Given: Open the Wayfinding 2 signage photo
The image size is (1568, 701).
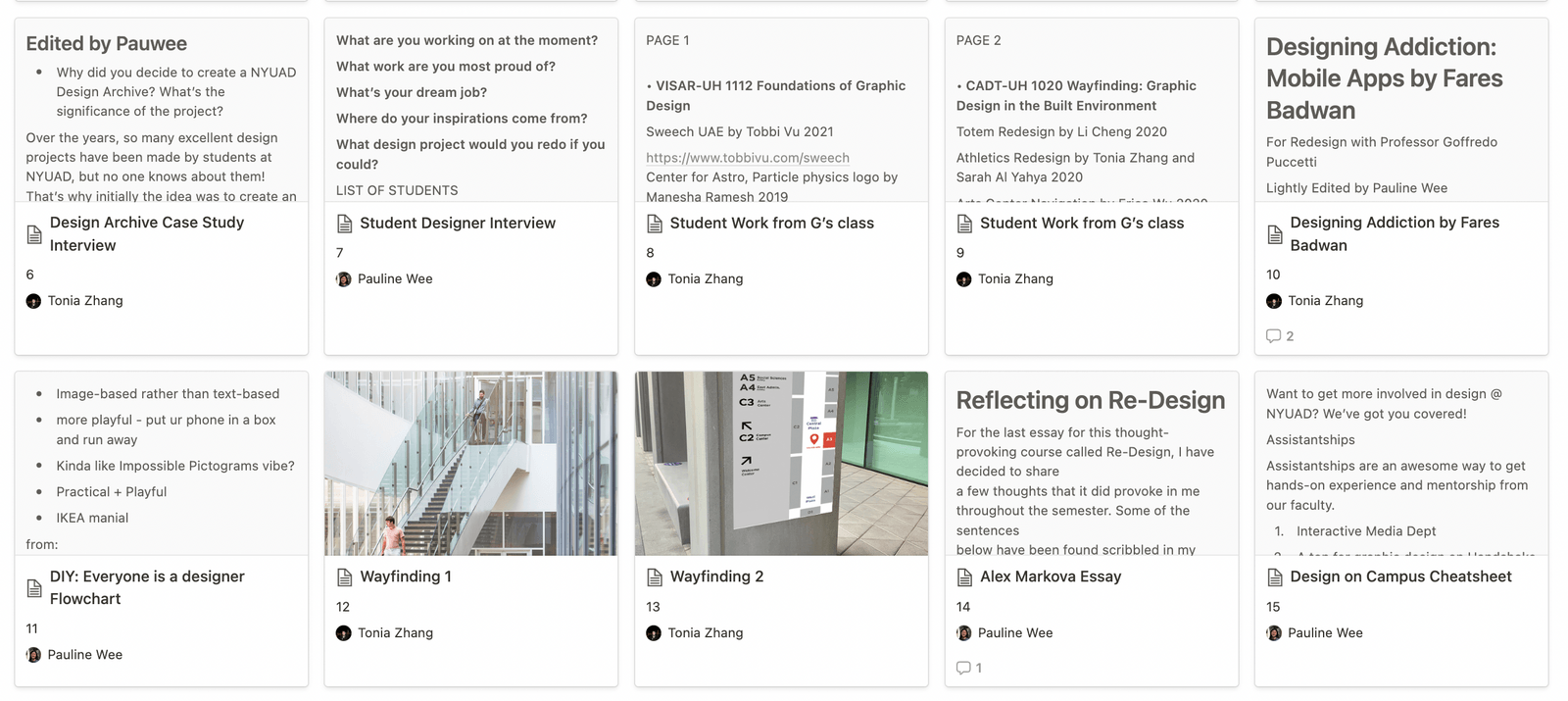Looking at the screenshot, I should 781,463.
